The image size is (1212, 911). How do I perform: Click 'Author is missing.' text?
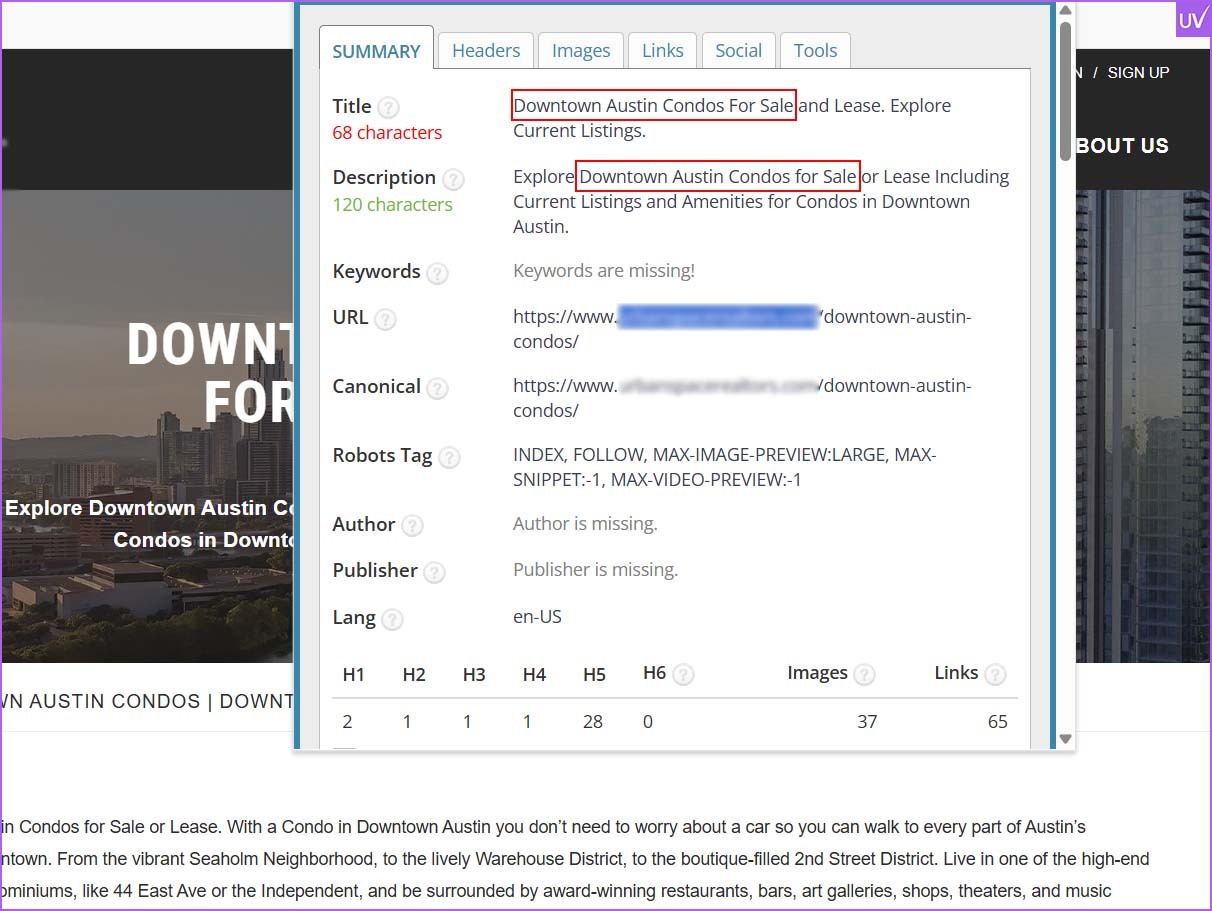click(x=585, y=524)
